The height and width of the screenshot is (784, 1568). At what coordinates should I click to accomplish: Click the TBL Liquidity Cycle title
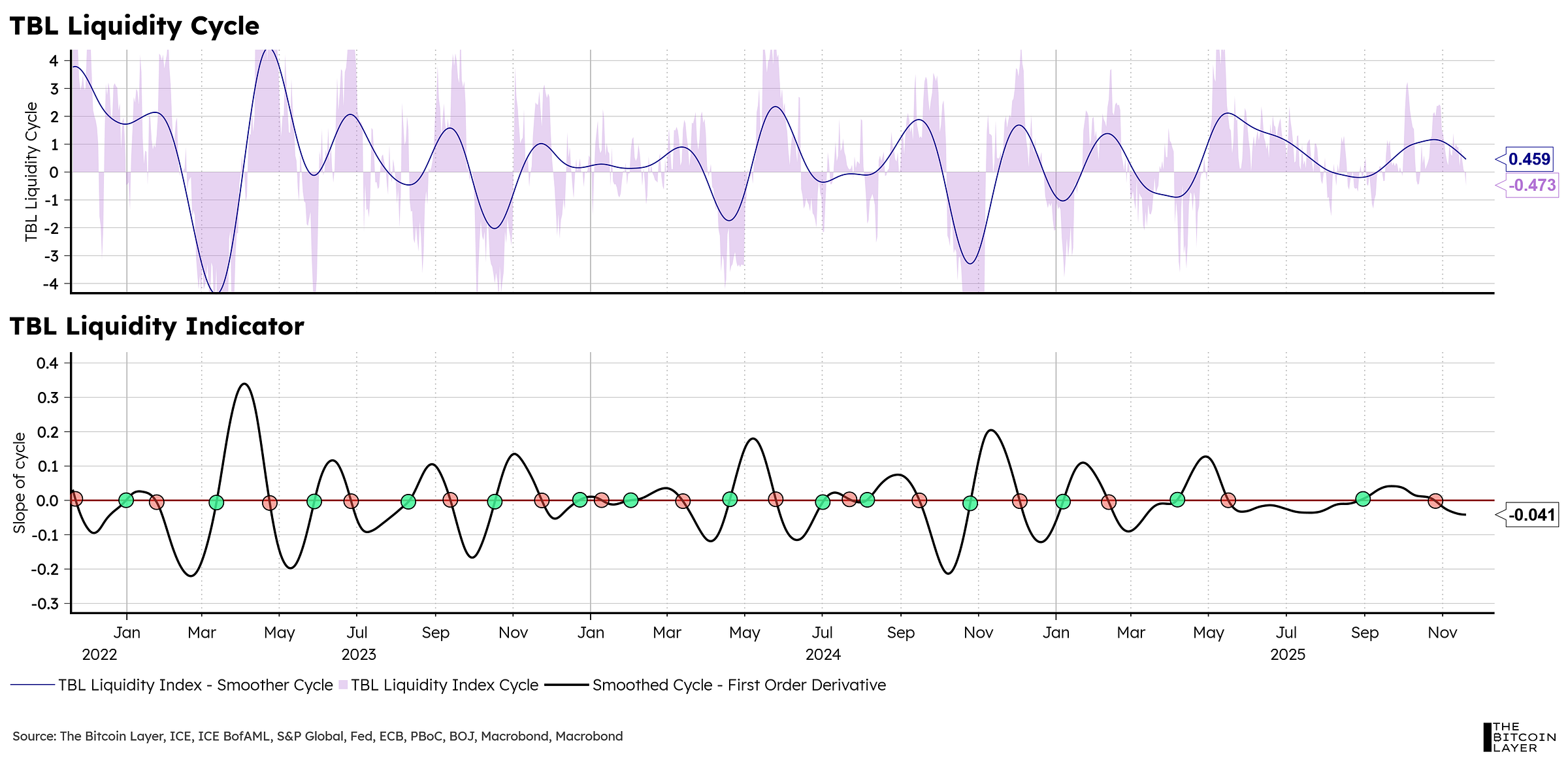[x=135, y=26]
